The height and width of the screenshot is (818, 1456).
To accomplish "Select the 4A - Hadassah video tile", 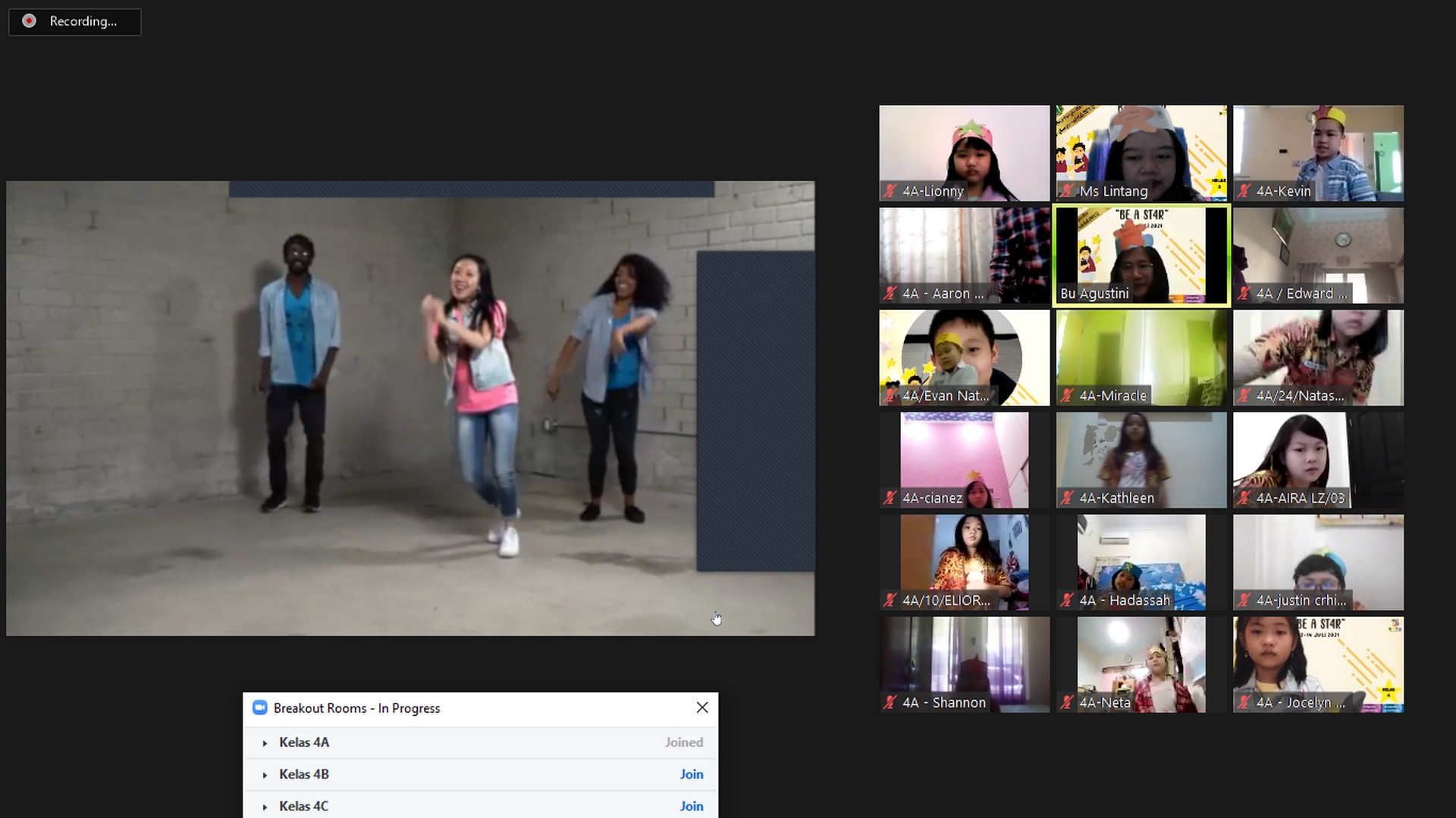I will (1141, 562).
